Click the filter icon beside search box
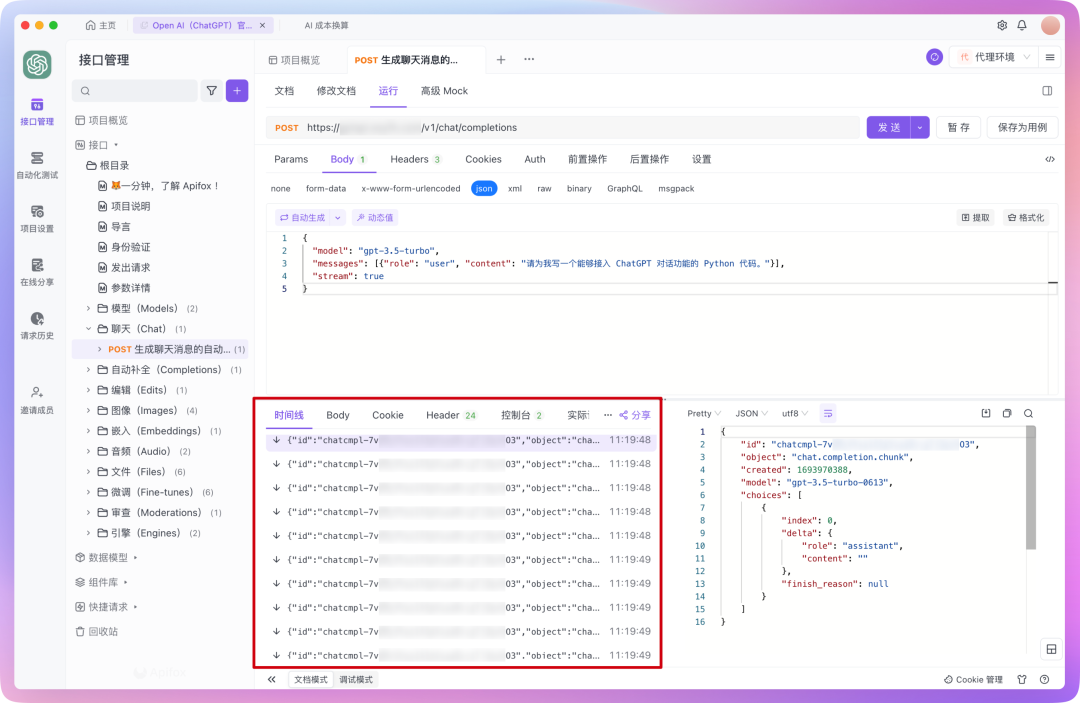Image resolution: width=1080 pixels, height=703 pixels. [x=211, y=91]
